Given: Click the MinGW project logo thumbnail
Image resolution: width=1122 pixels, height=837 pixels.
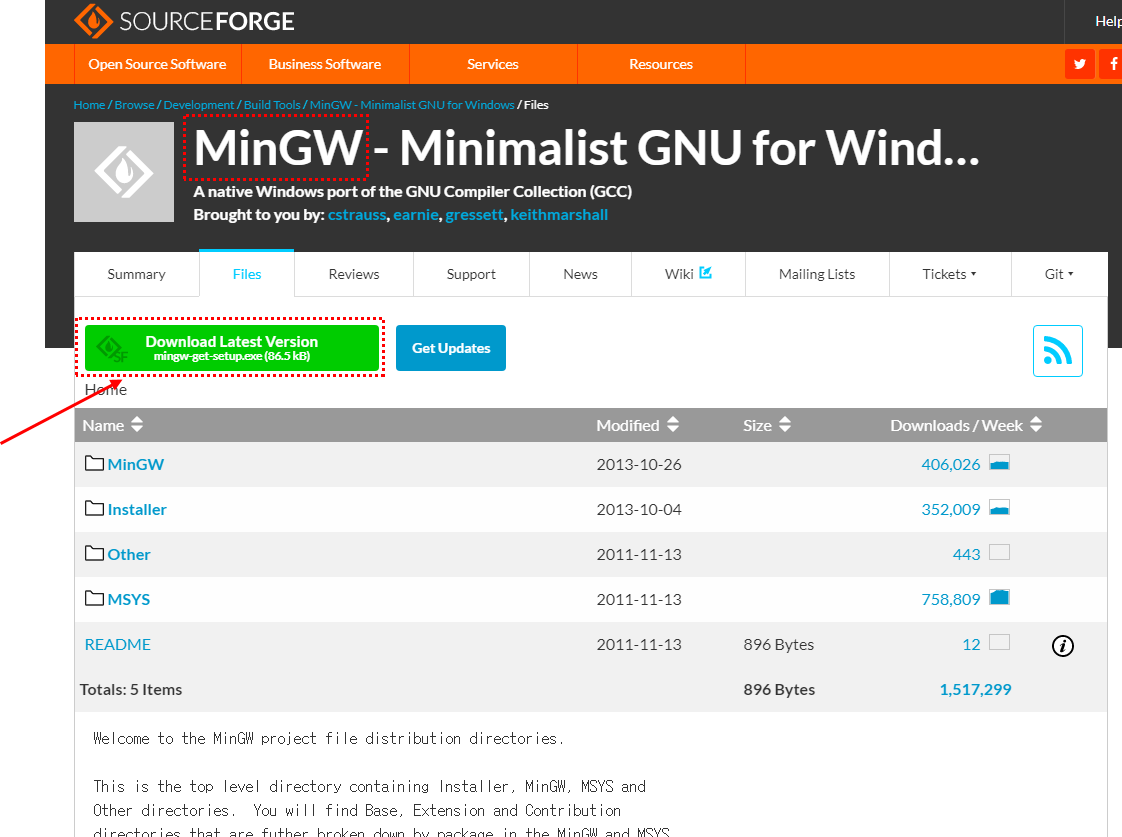Looking at the screenshot, I should [x=124, y=172].
